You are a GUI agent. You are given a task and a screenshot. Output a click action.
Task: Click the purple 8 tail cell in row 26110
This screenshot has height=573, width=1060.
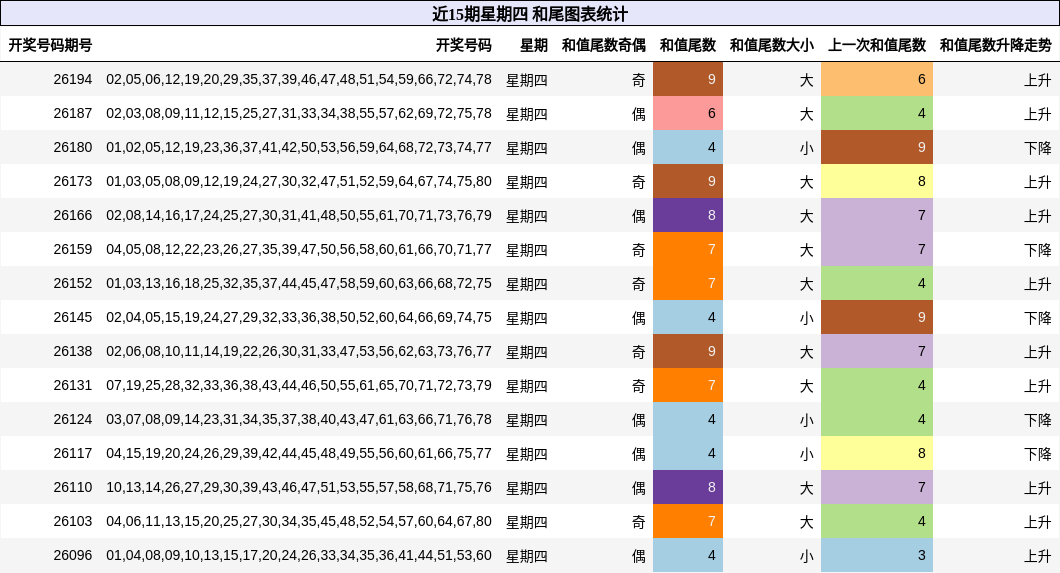[688, 487]
